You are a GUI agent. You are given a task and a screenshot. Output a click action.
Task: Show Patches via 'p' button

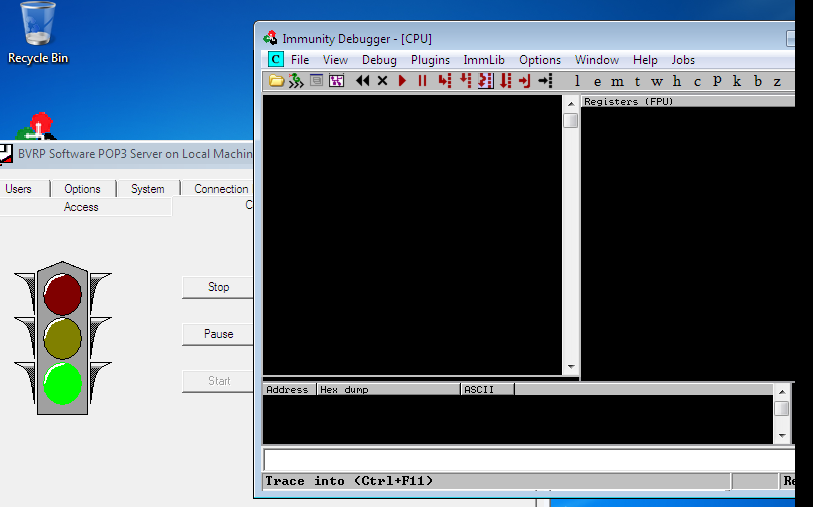point(717,81)
